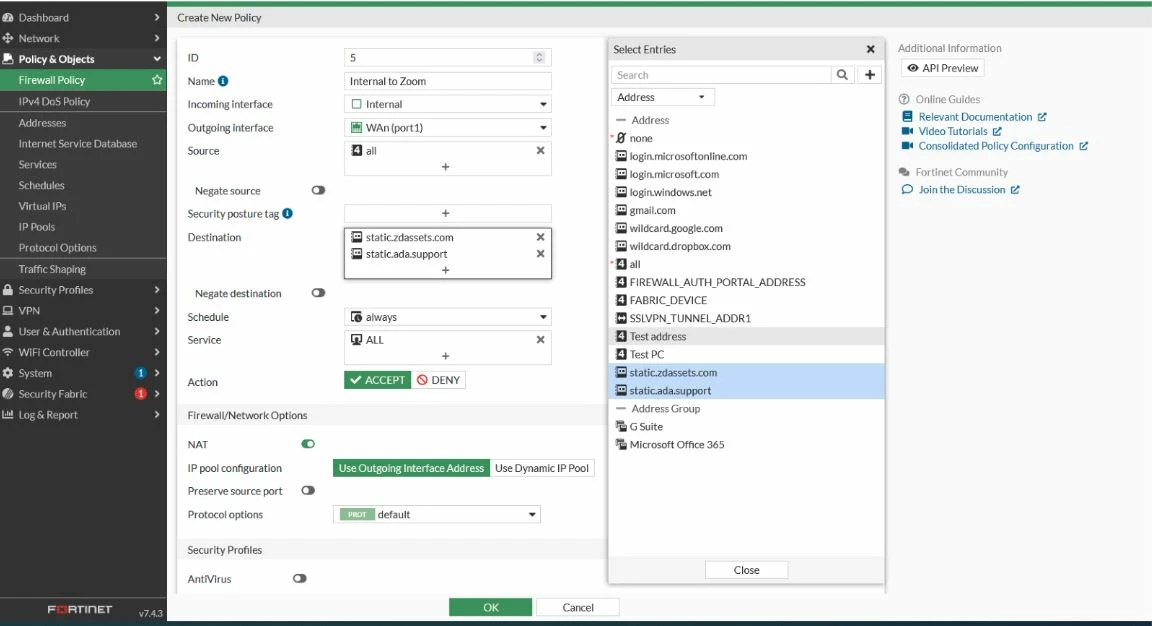Viewport: 1152px width, 626px height.
Task: Click the API Preview eye icon
Action: click(912, 68)
